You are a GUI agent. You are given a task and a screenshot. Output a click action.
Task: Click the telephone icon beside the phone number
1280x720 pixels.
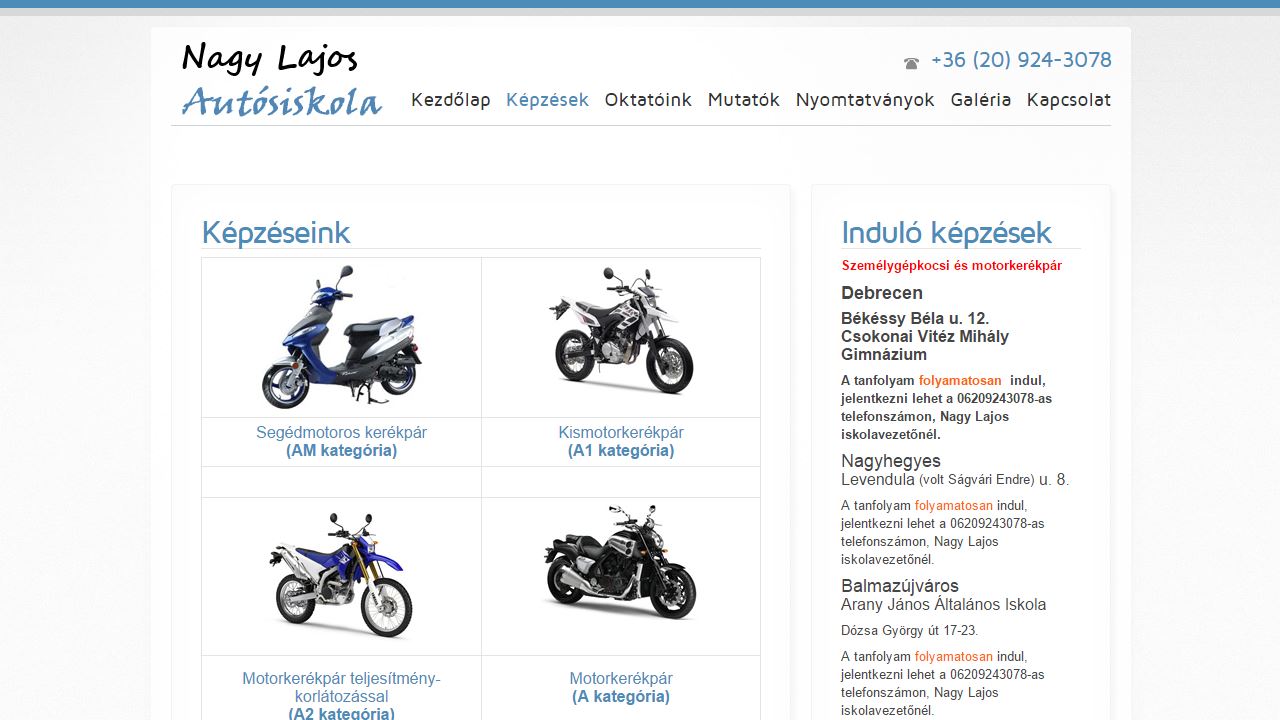pyautogui.click(x=911, y=63)
